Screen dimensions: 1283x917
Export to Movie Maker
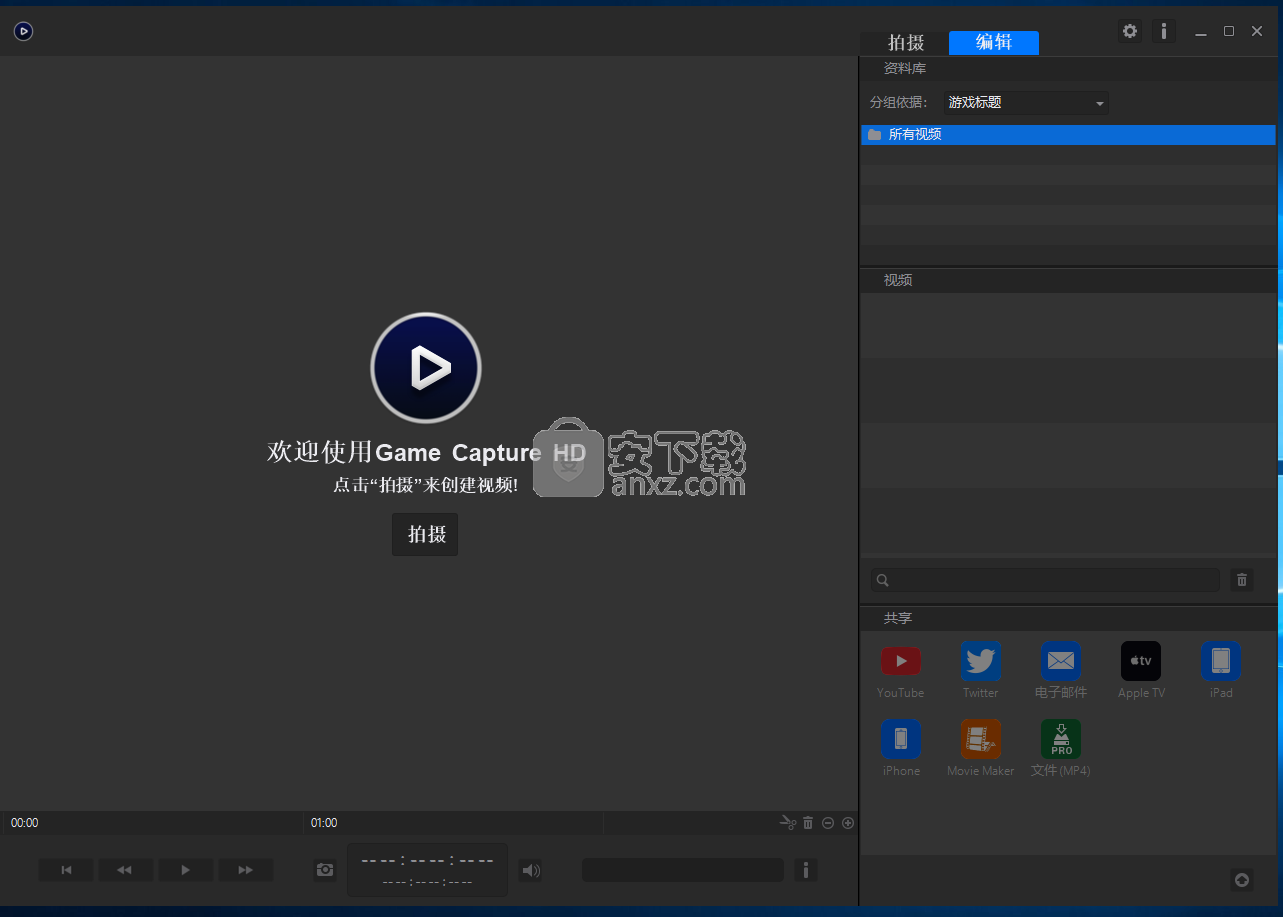tap(981, 739)
